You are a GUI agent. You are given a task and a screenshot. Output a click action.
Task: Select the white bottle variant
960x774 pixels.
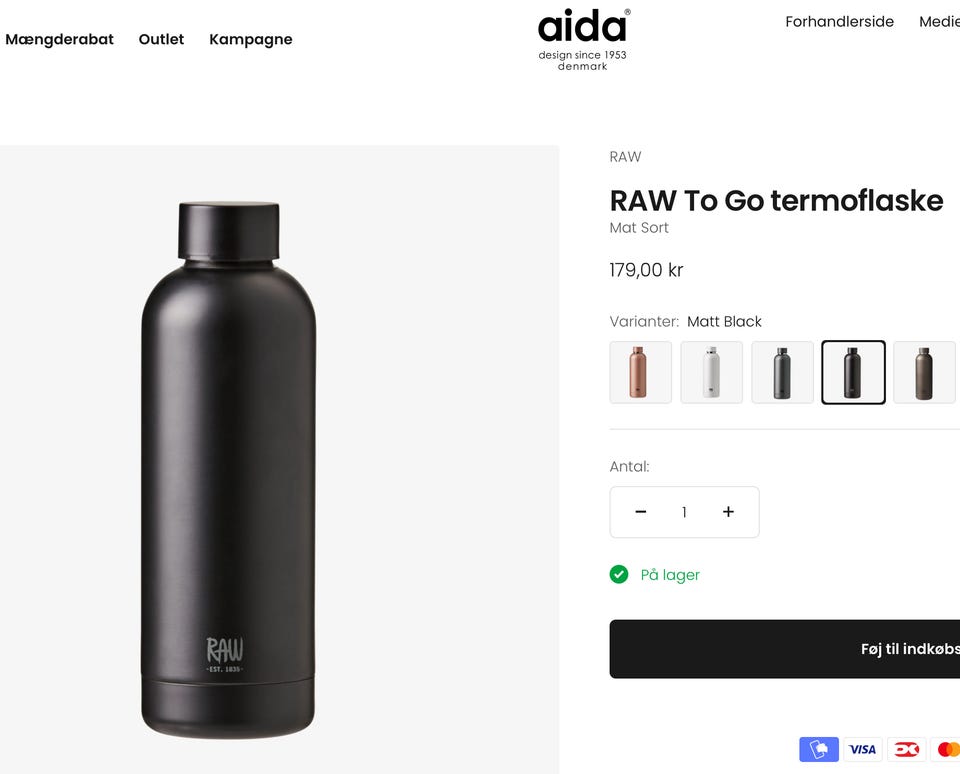pyautogui.click(x=711, y=372)
